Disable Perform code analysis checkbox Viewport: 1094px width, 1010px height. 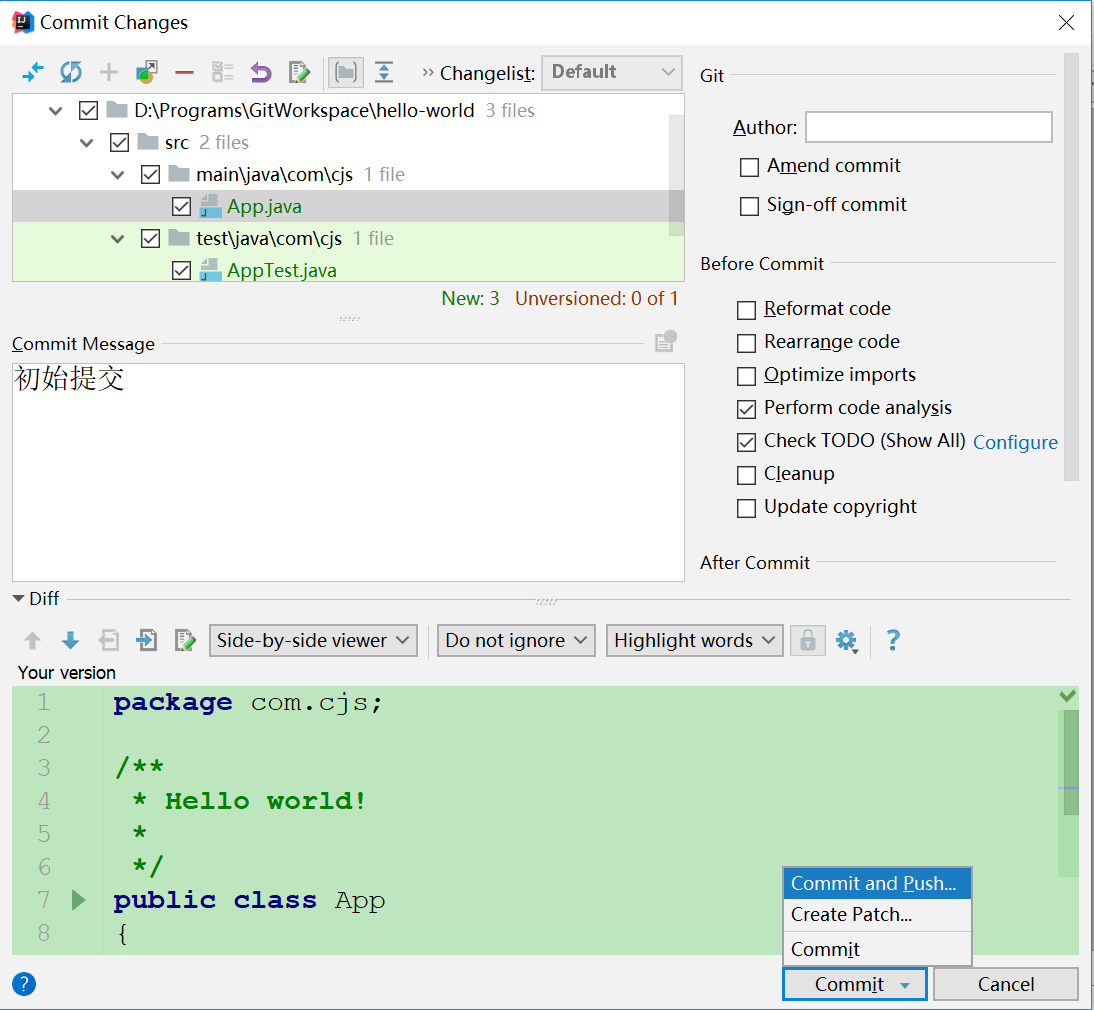pos(747,409)
